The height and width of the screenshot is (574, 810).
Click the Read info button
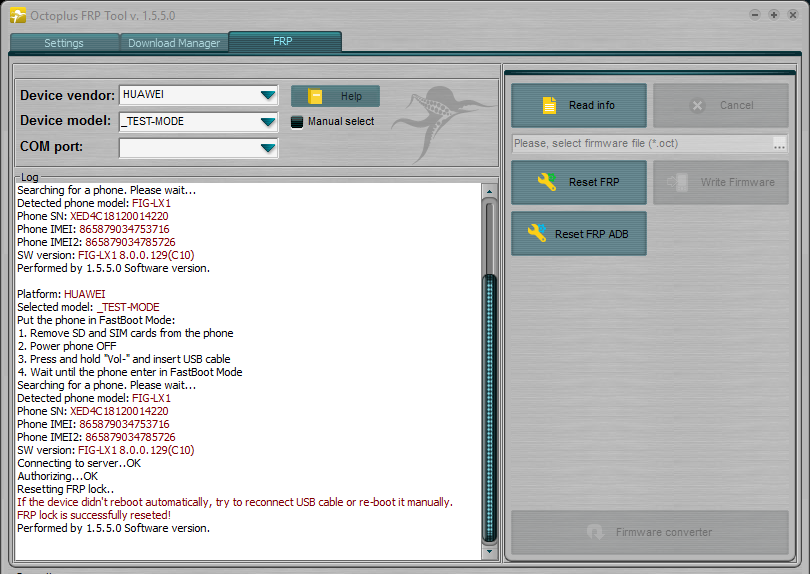tap(579, 105)
